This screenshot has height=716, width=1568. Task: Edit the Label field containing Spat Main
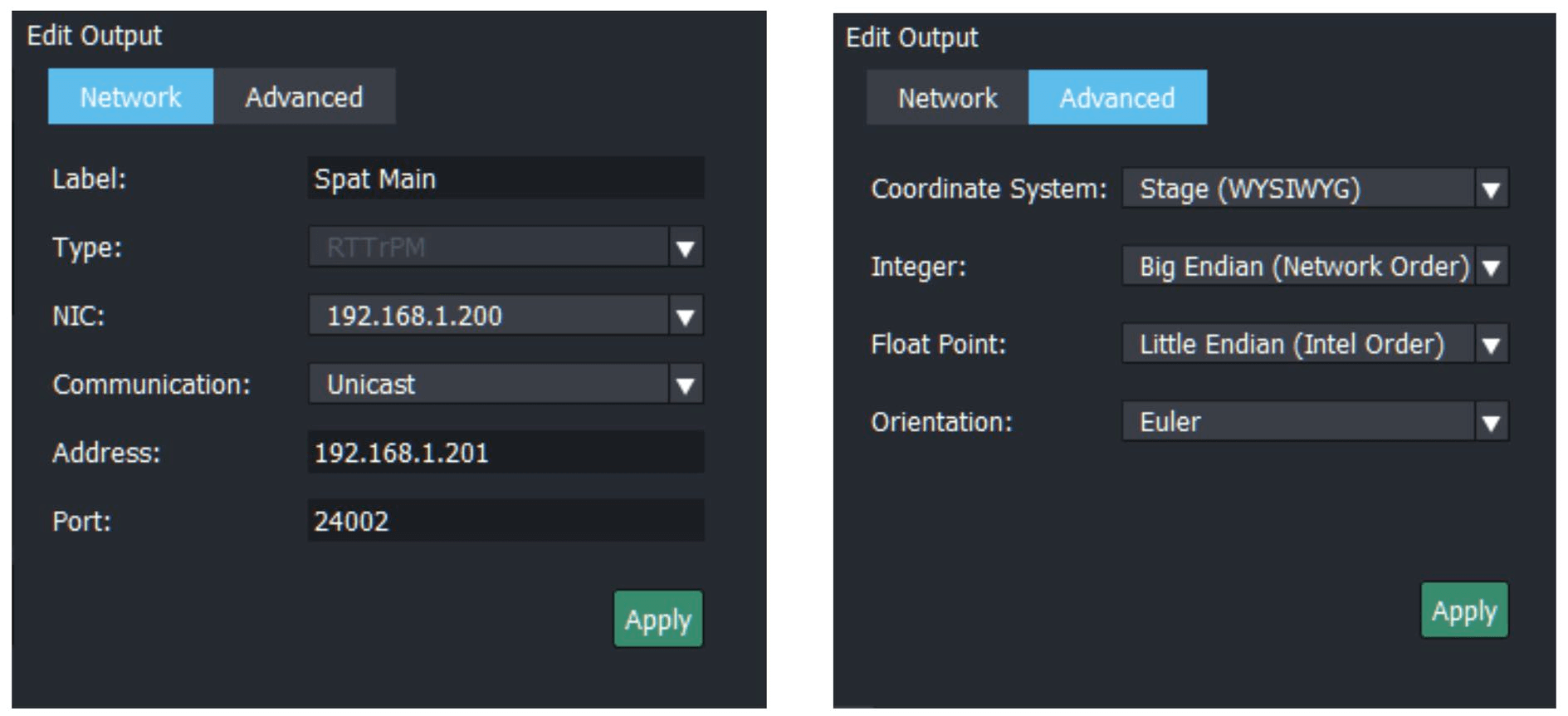coord(505,179)
